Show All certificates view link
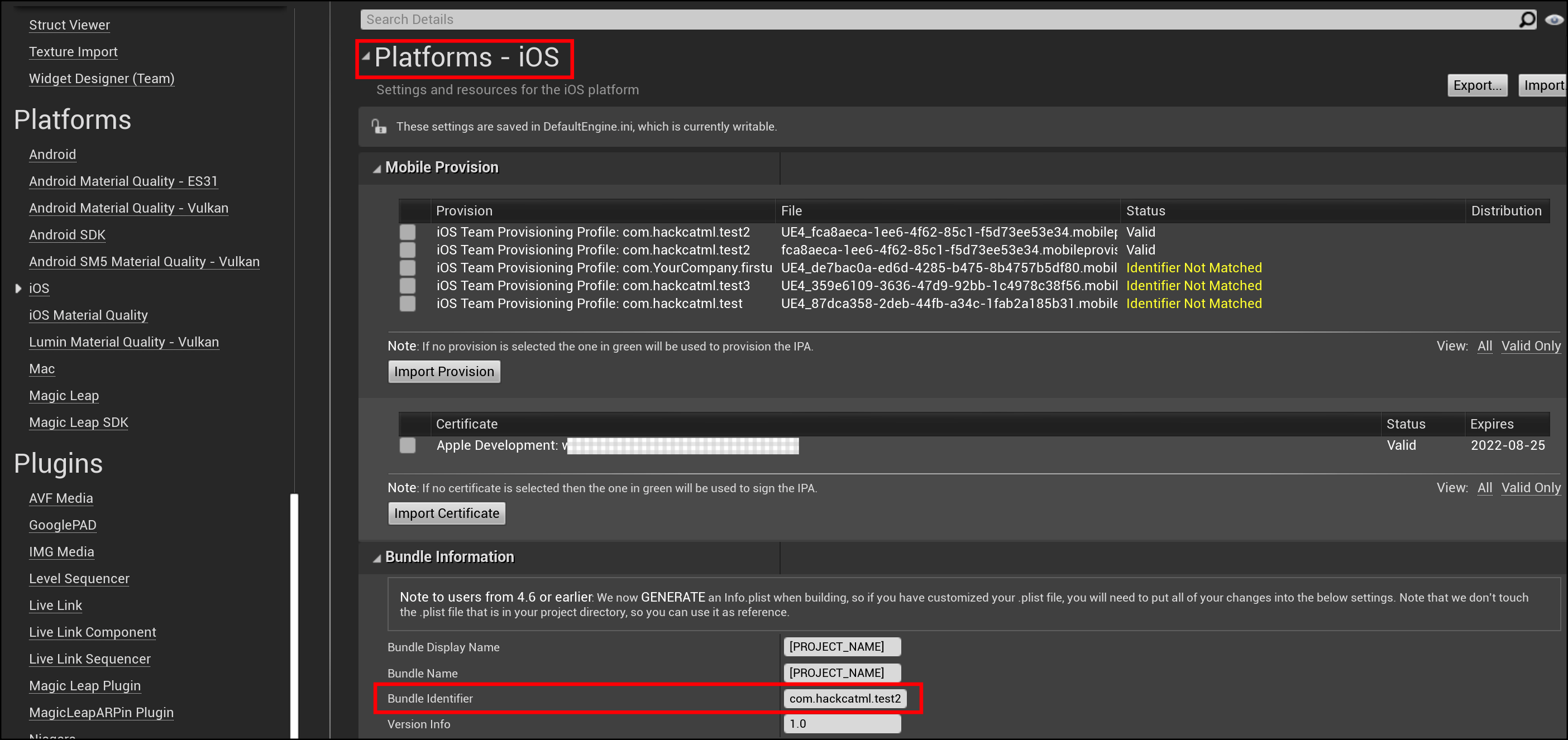The image size is (1568, 740). 1484,488
